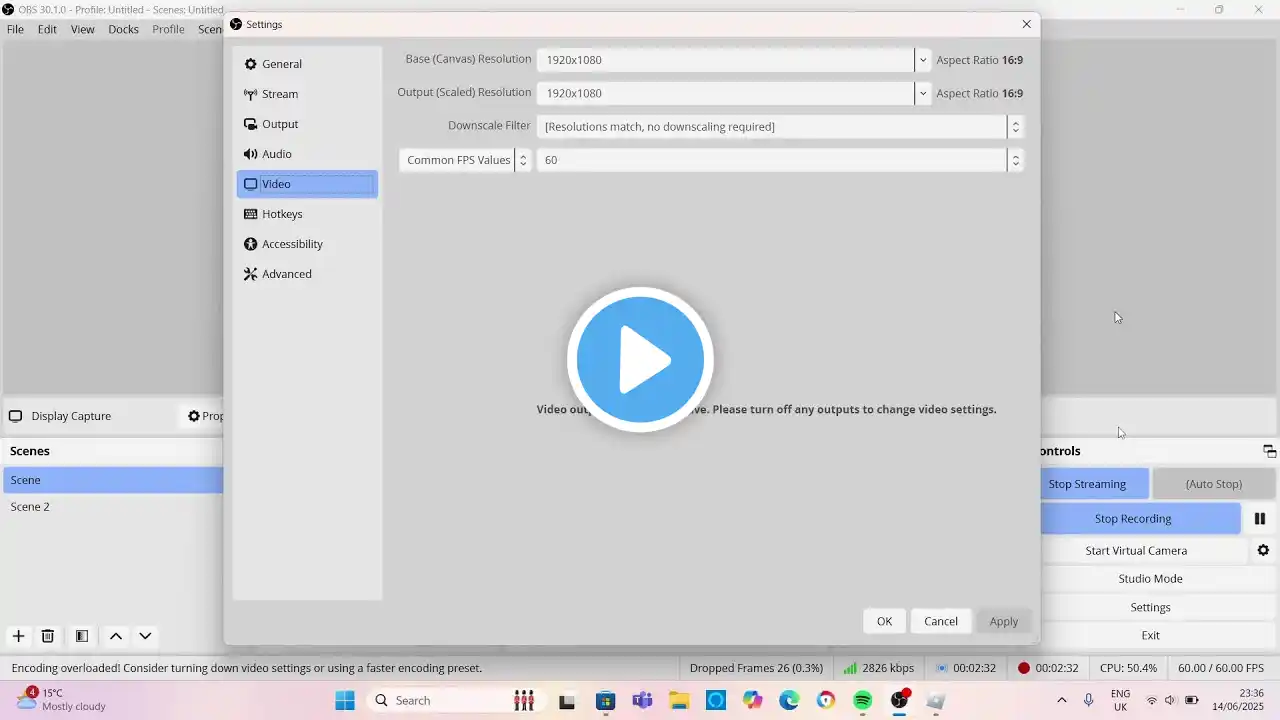Click the Exit button in Controls
The height and width of the screenshot is (720, 1280).
click(1158, 635)
